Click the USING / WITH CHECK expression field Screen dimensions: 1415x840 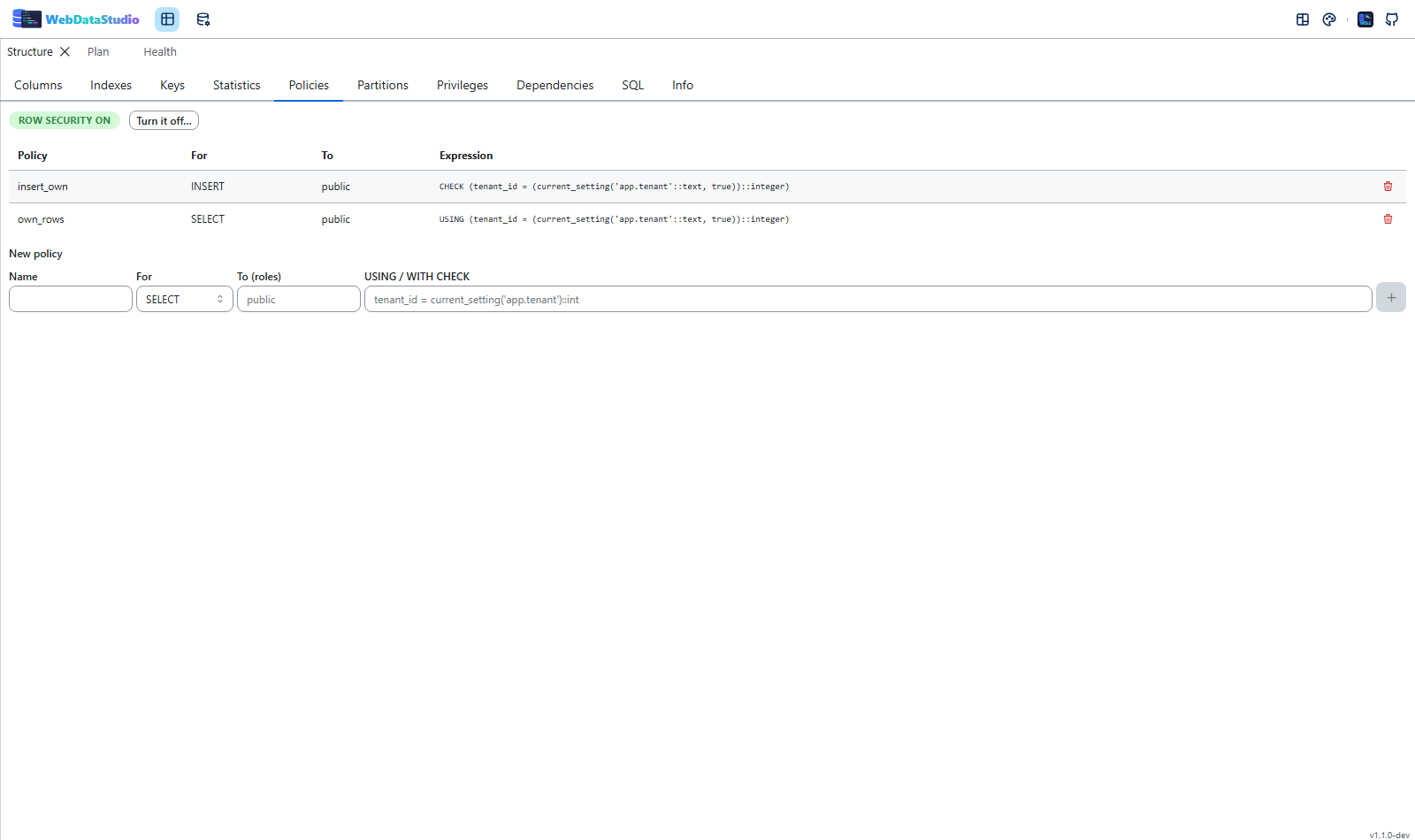(868, 299)
